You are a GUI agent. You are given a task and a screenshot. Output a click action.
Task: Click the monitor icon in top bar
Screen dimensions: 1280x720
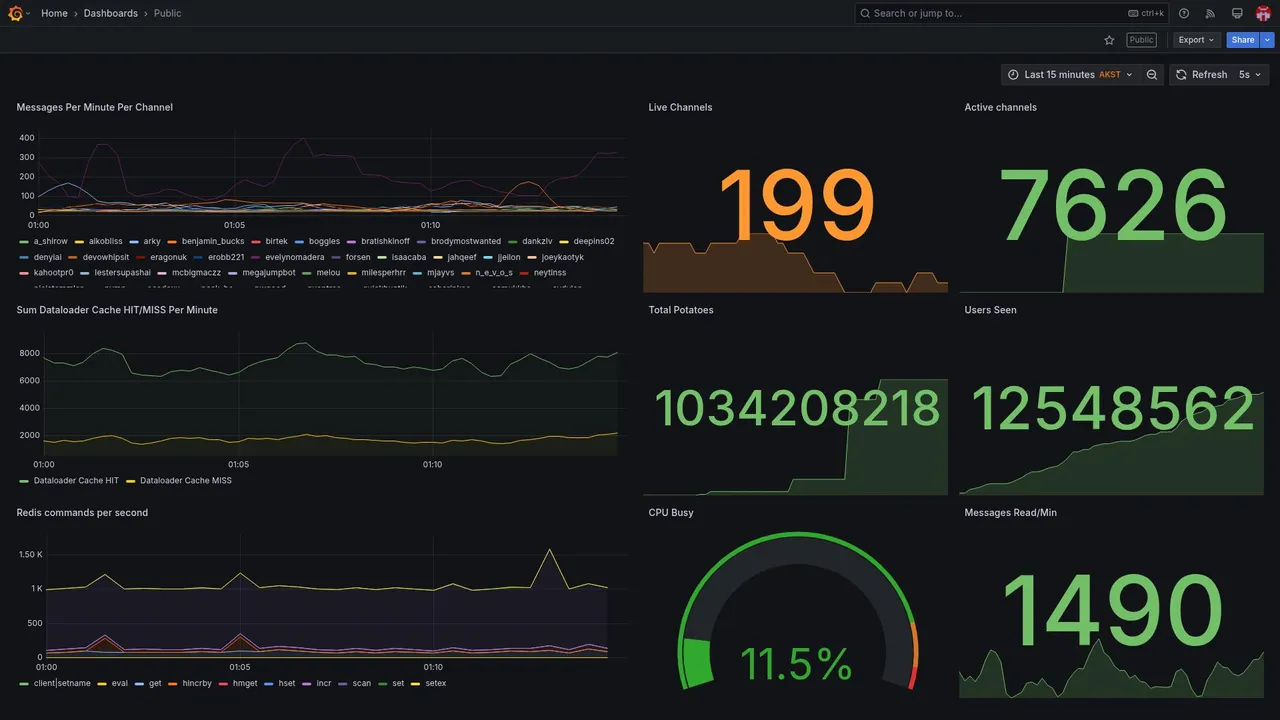click(1237, 13)
